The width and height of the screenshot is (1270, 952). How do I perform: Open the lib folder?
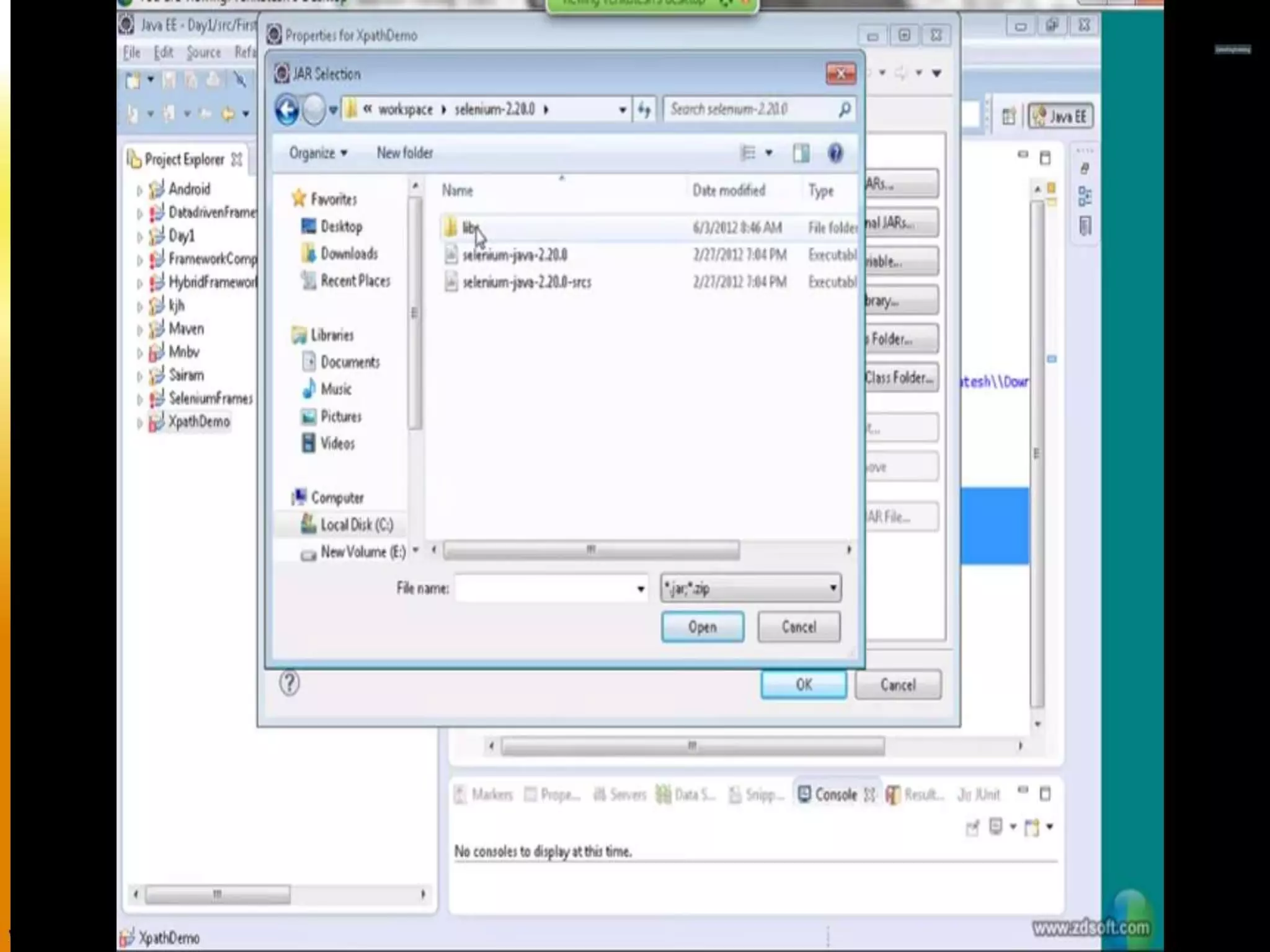pyautogui.click(x=469, y=227)
